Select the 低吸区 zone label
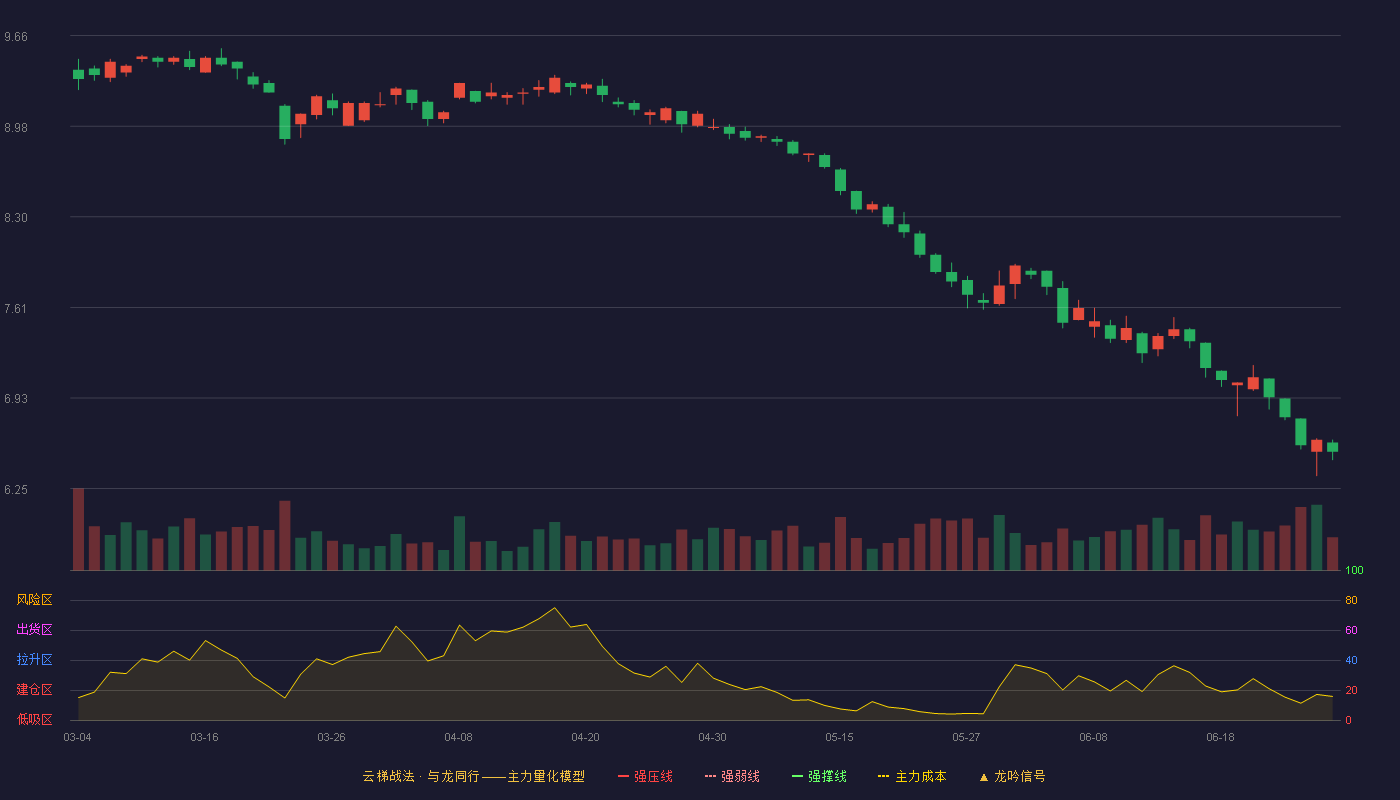 tap(35, 719)
